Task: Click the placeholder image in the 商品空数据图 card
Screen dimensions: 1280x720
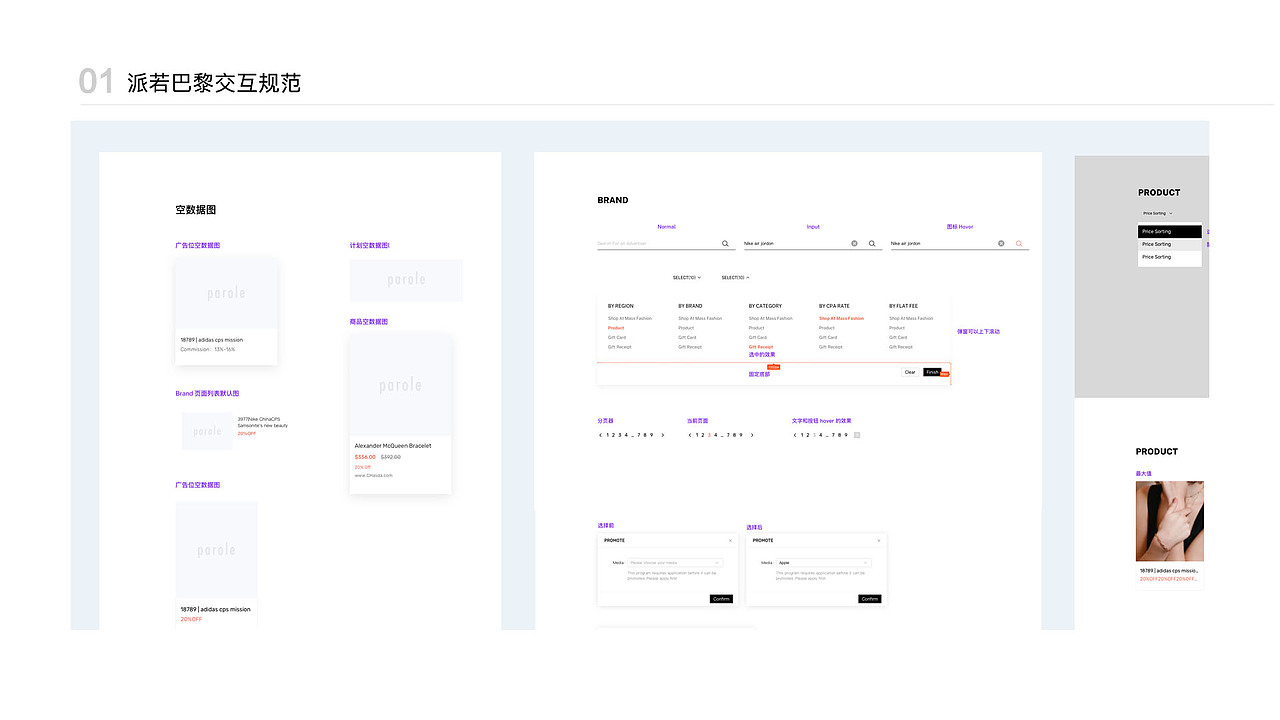Action: pos(400,385)
